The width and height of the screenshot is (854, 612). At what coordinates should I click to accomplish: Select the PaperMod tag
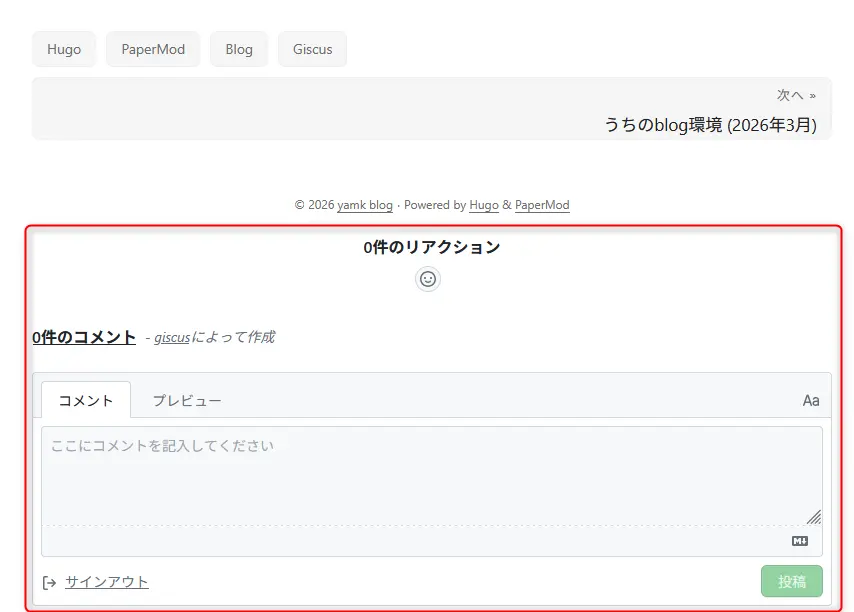click(x=153, y=49)
